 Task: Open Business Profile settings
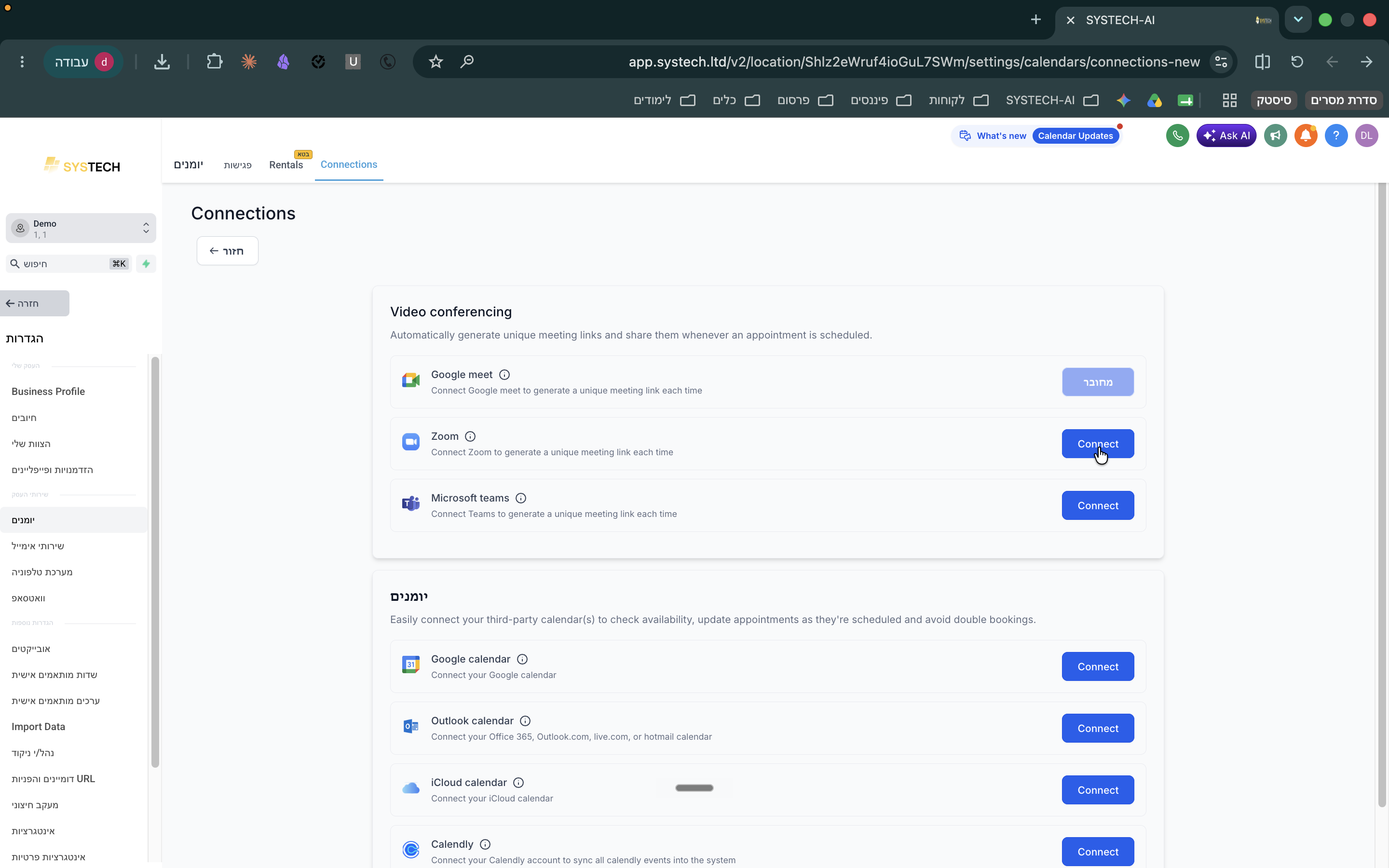point(48,392)
